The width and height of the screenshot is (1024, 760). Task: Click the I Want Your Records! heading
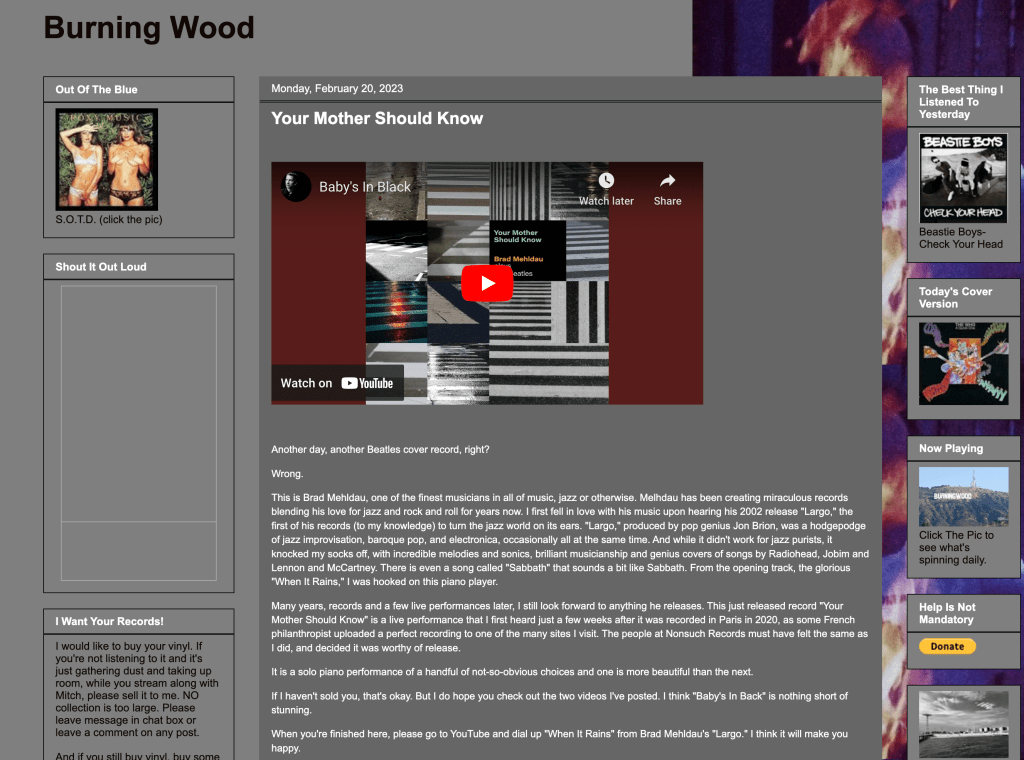coord(110,622)
